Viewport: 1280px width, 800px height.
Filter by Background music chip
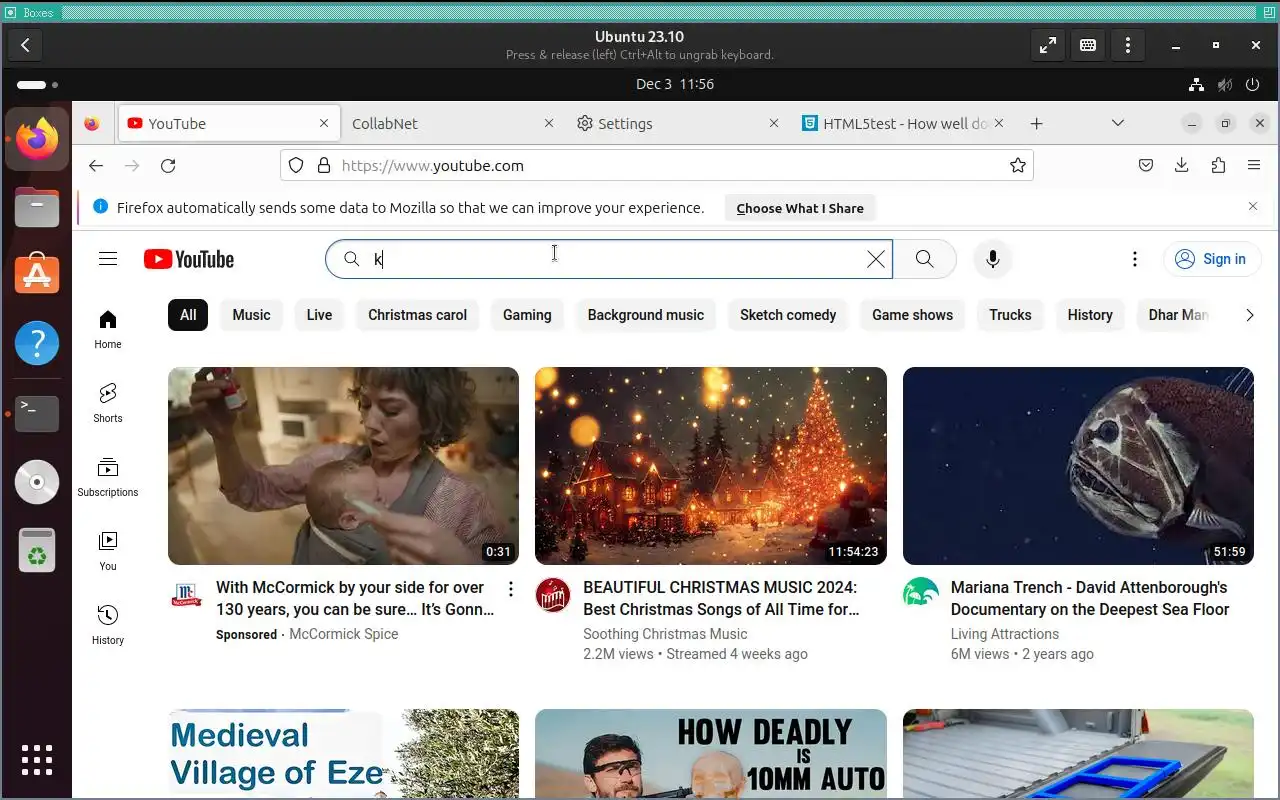click(x=646, y=315)
